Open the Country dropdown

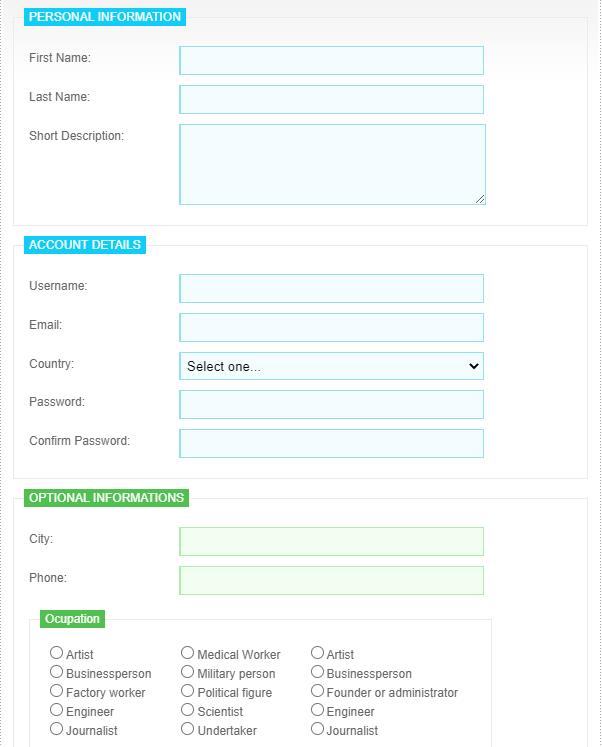point(331,366)
